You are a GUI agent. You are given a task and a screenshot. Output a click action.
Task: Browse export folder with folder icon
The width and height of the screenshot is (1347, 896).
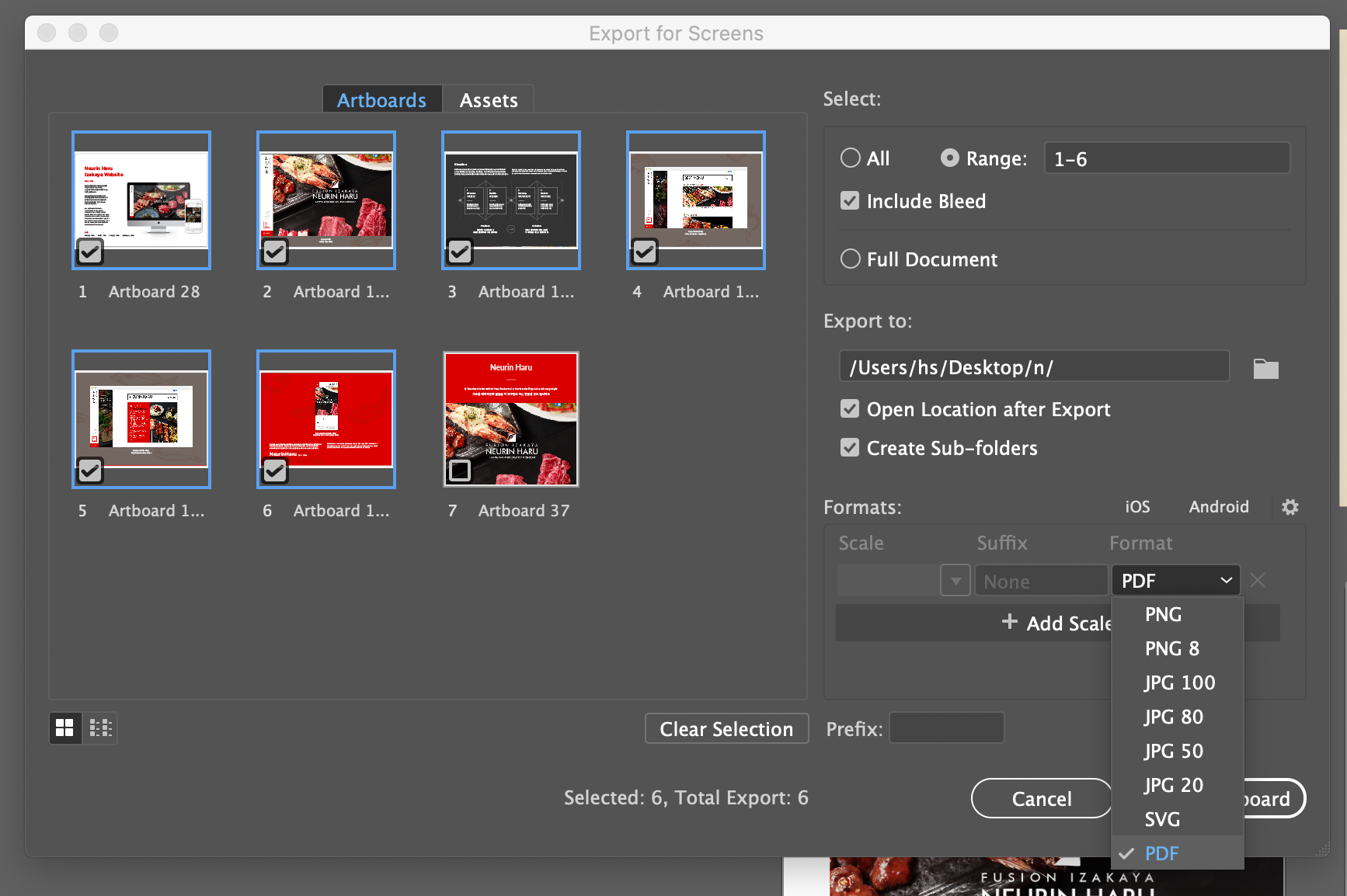point(1265,369)
